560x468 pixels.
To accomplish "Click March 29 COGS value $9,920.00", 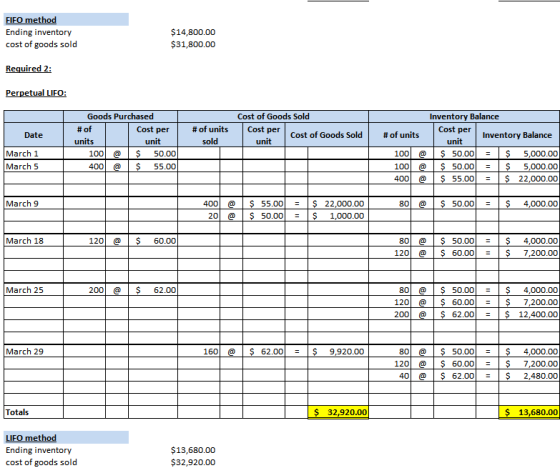I will (x=338, y=352).
